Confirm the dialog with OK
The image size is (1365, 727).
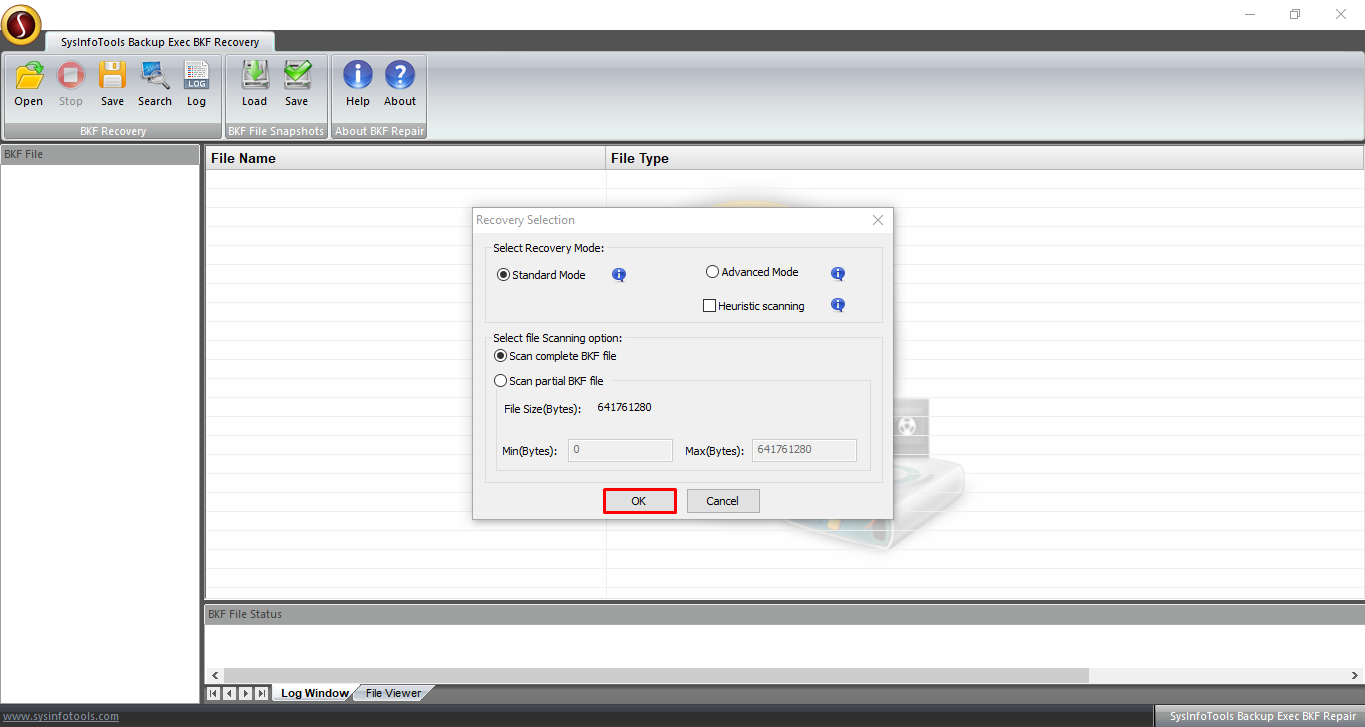click(639, 501)
